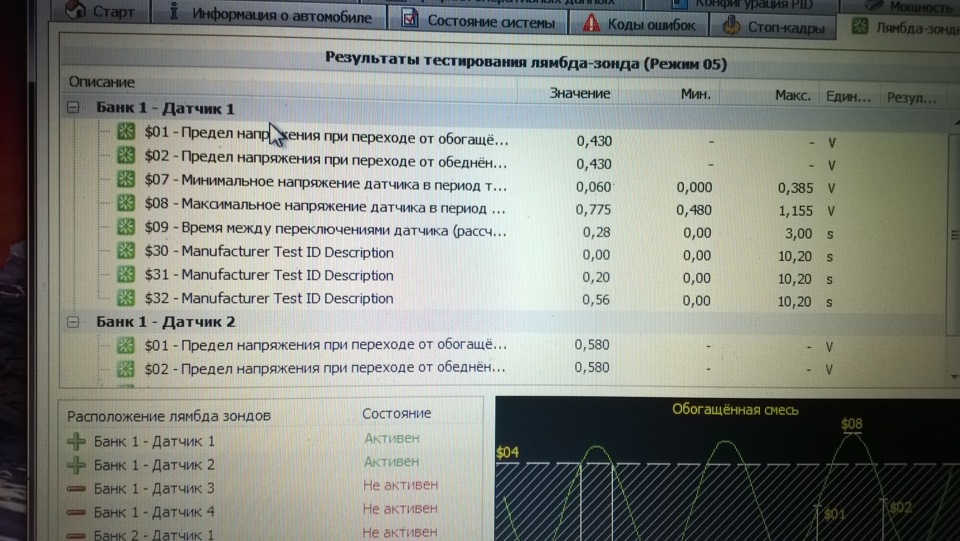Collapse the Банк 1 - Датчик 2 group
960x541 pixels.
pos(73,321)
